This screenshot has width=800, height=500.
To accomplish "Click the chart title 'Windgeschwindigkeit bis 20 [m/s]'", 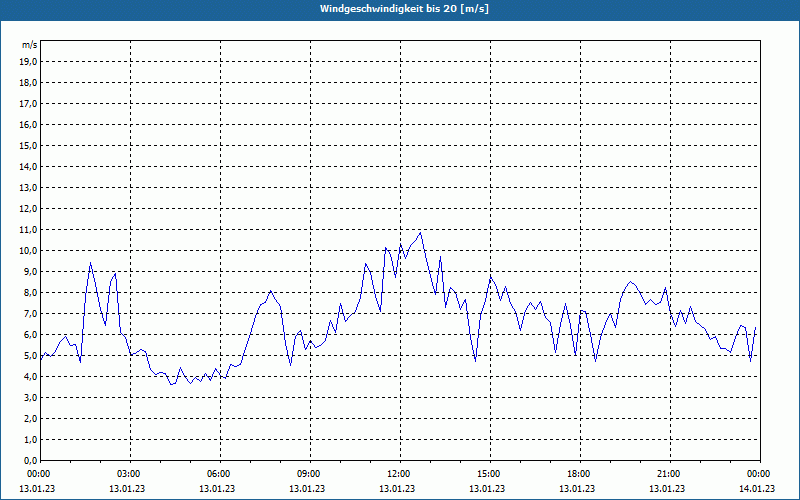I will pyautogui.click(x=405, y=9).
